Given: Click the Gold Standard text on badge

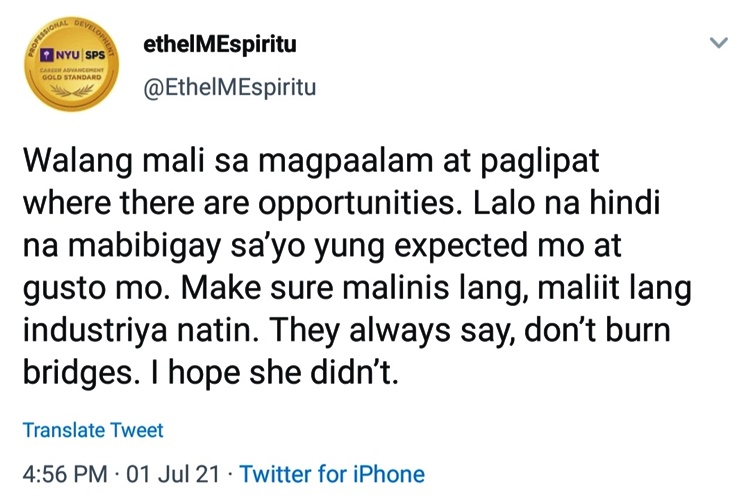Looking at the screenshot, I should [x=71, y=77].
